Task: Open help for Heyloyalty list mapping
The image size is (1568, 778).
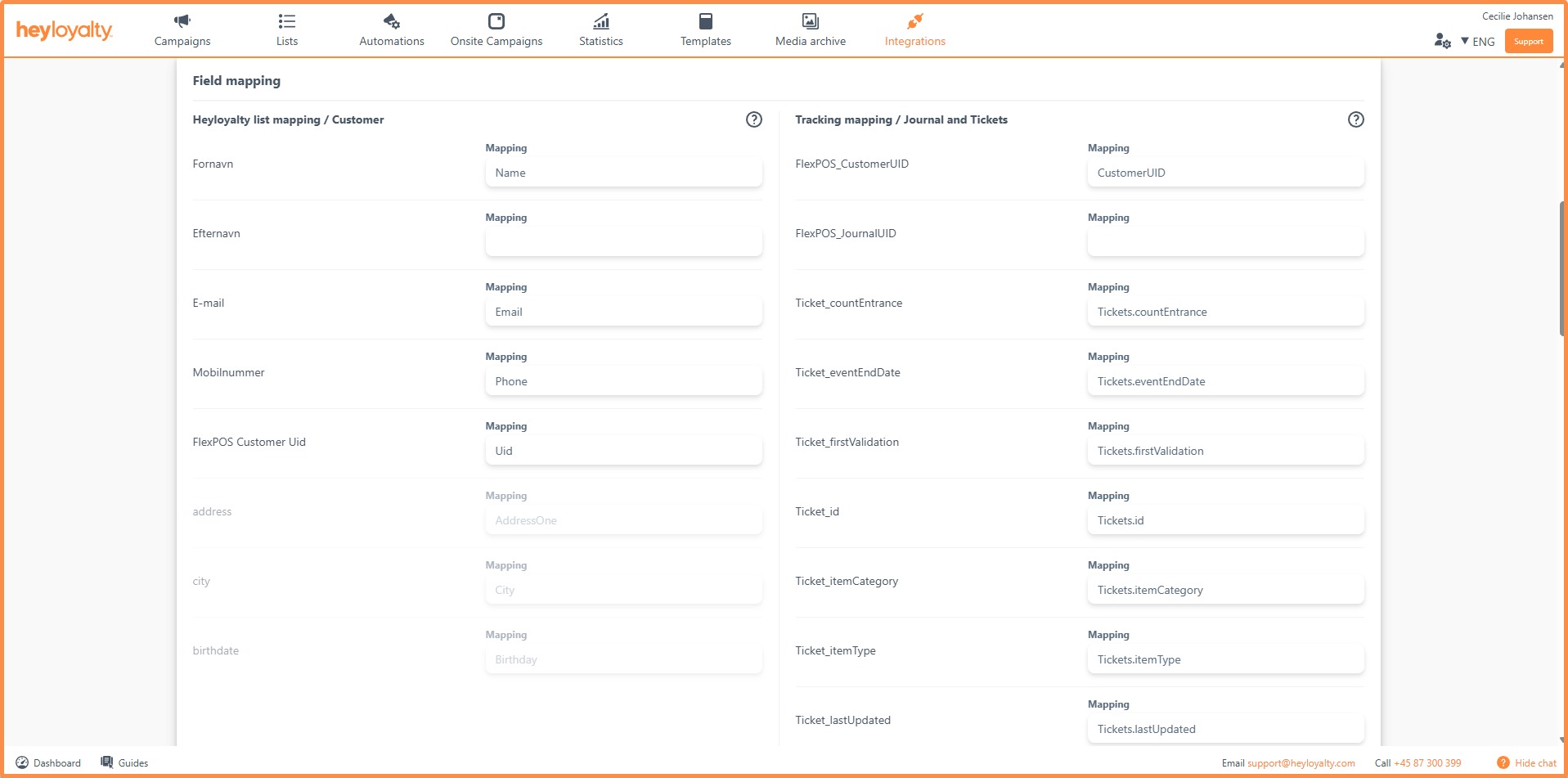Action: [x=753, y=119]
